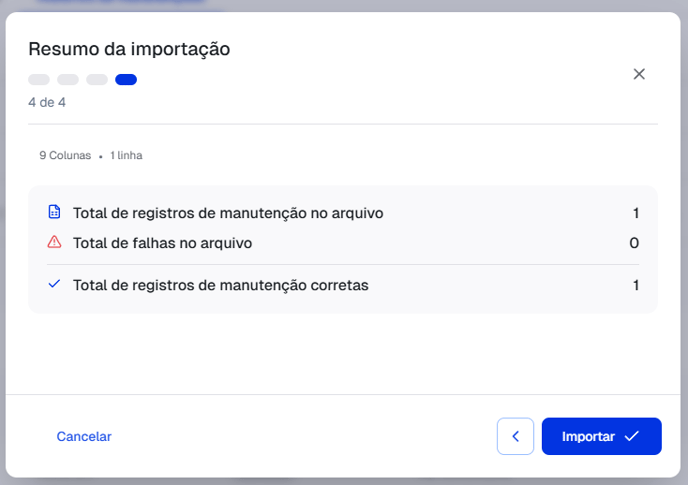Viewport: 688px width, 485px height.
Task: Click the red warning triangle icon
Action: coord(54,242)
